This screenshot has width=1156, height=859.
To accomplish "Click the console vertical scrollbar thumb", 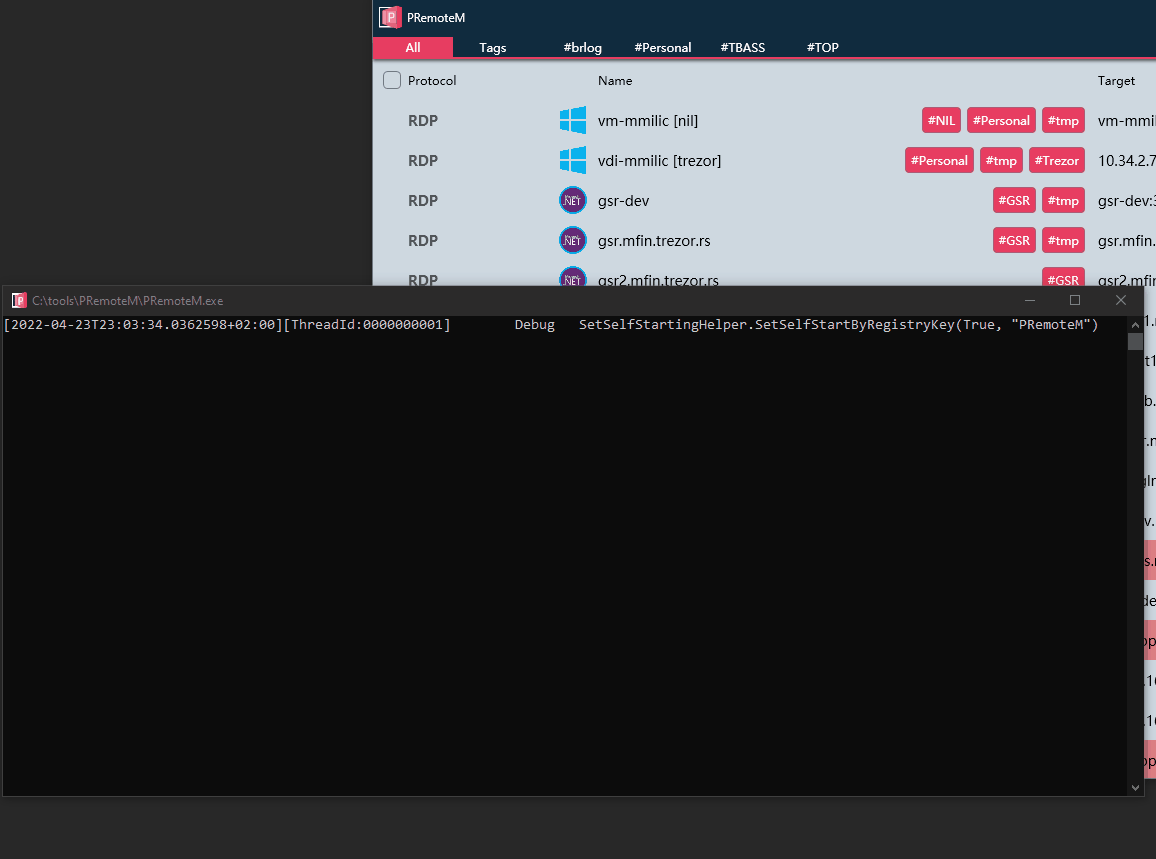I will (x=1135, y=341).
